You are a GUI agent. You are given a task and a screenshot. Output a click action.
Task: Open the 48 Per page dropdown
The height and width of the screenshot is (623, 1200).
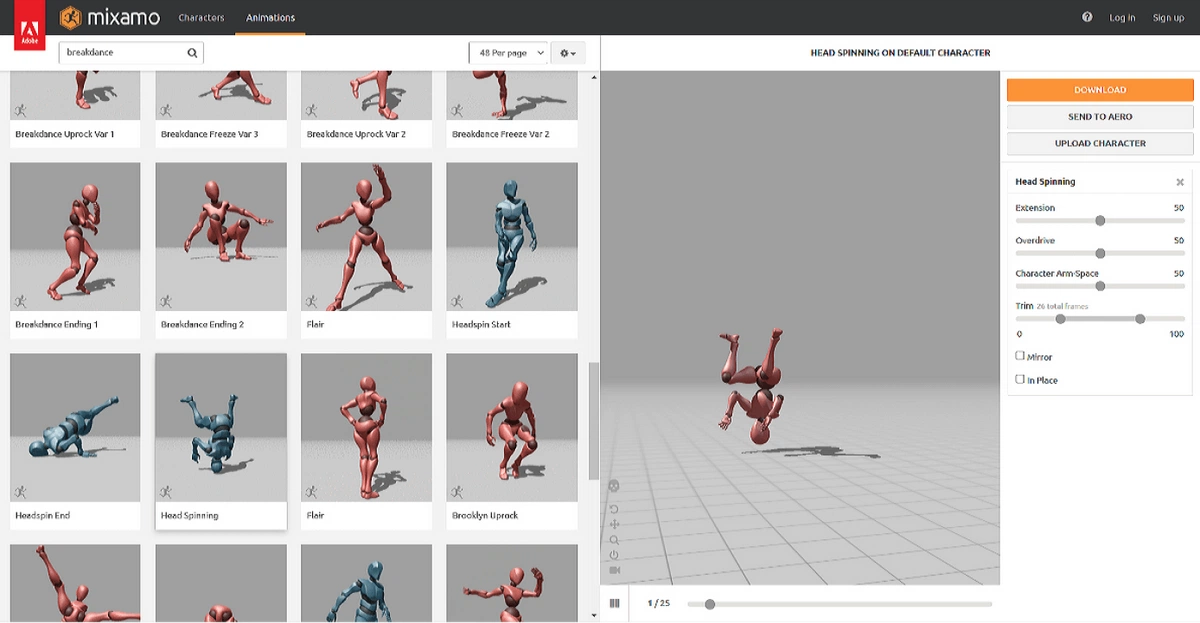509,53
